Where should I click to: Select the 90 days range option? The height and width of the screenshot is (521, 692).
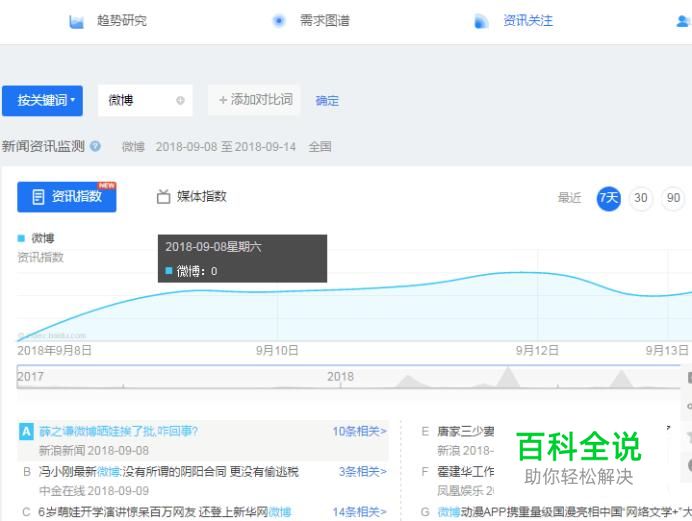pyautogui.click(x=673, y=198)
